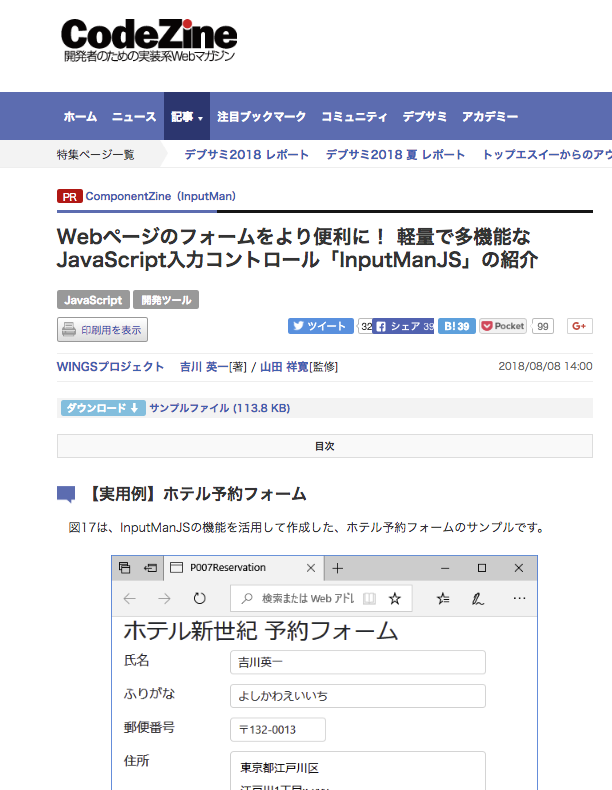Open デブサミ nav item
Screen dimensions: 612x790
point(424,117)
